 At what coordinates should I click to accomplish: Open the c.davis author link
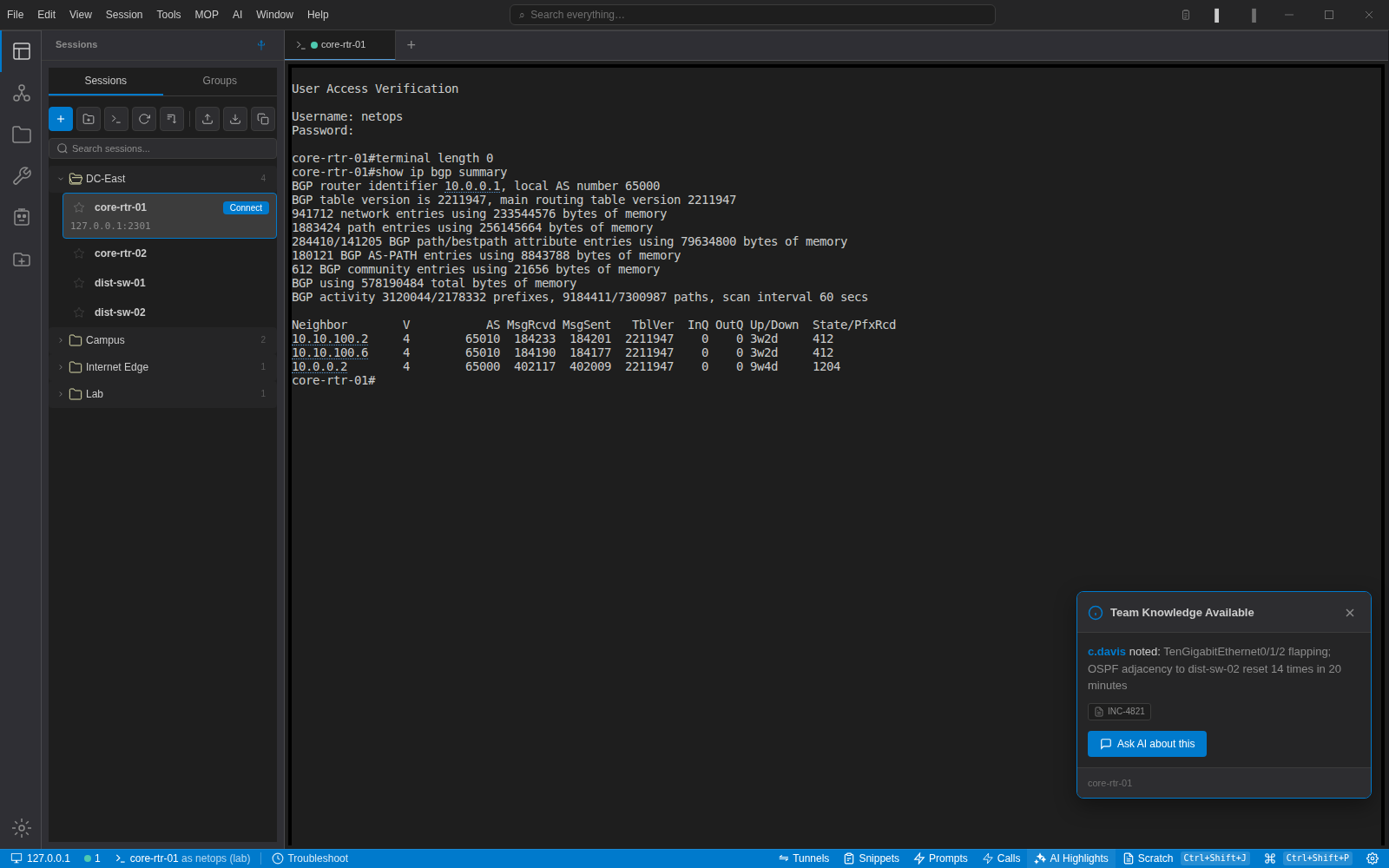[1106, 652]
